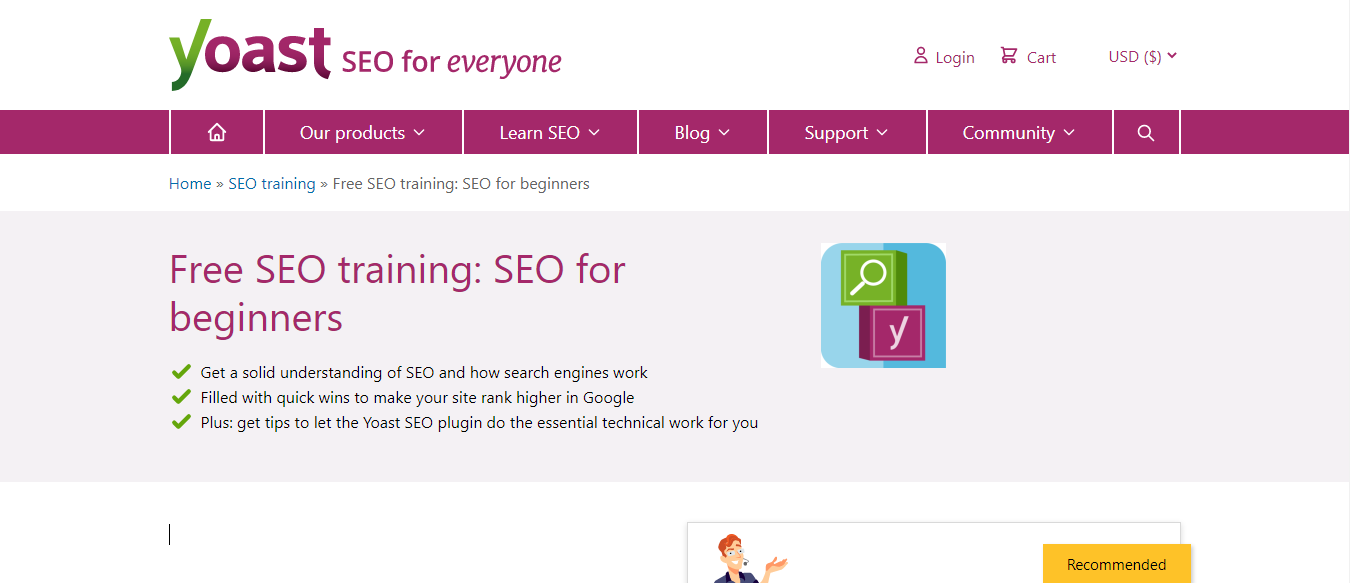Image resolution: width=1350 pixels, height=583 pixels.
Task: Click the cartoon person avatar illustration
Action: click(x=750, y=559)
